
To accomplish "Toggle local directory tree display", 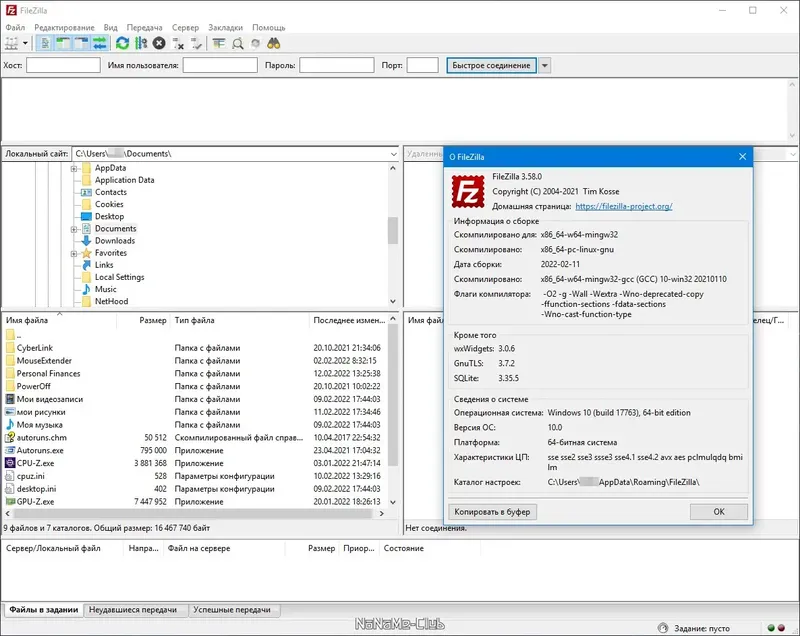I will 63,43.
